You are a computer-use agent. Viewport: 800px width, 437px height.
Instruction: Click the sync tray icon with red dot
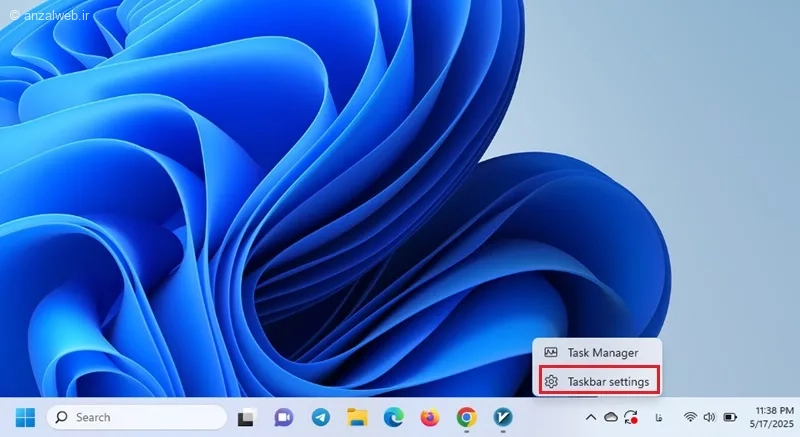coord(631,418)
